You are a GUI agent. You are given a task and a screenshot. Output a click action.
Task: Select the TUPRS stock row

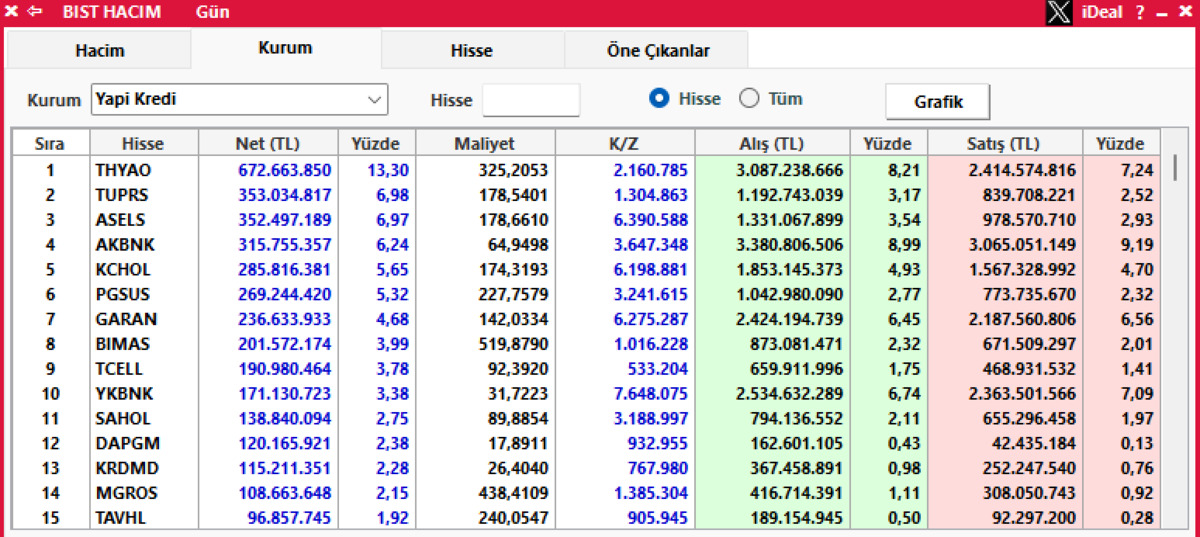586,195
